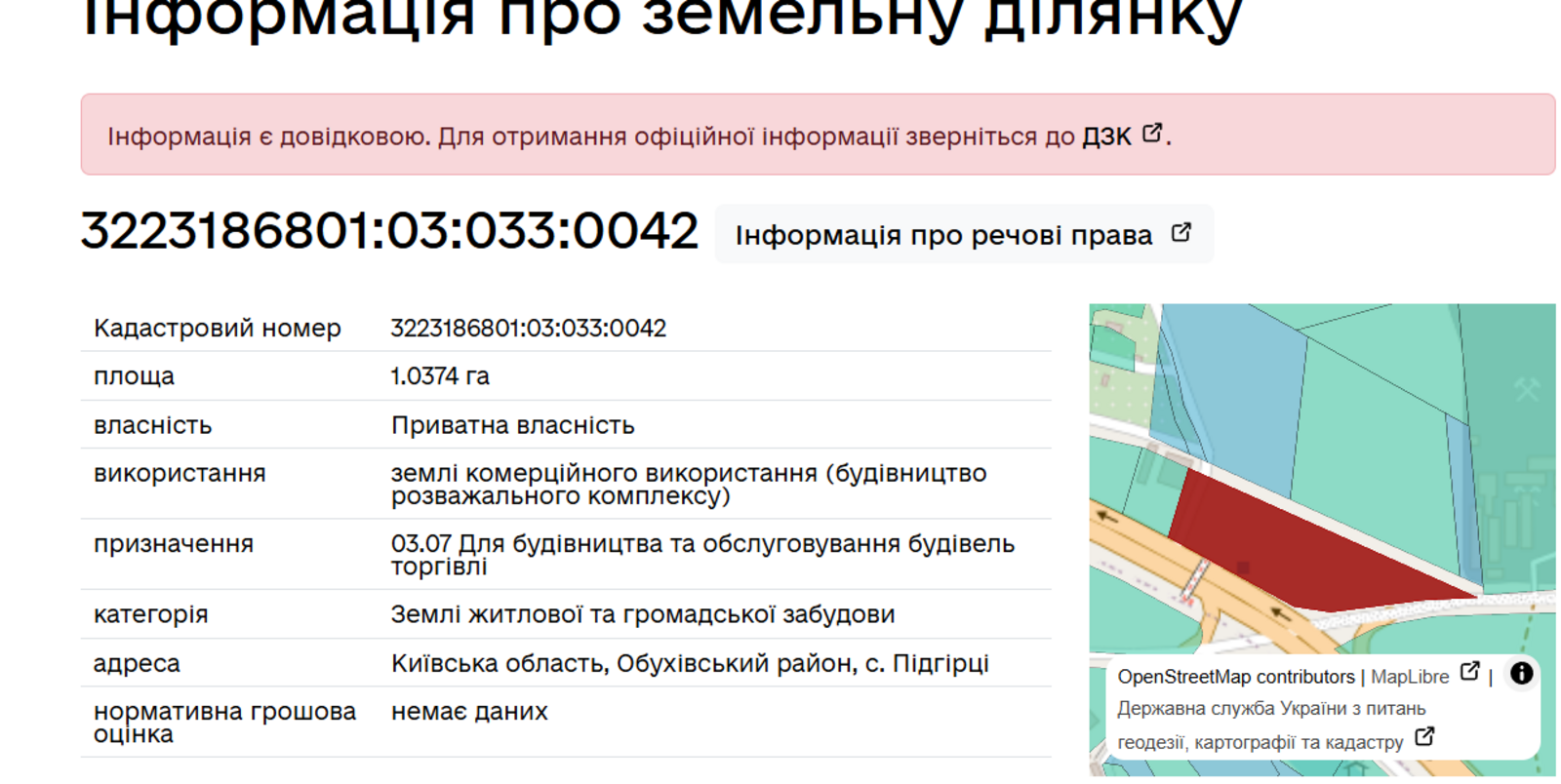Open OpenStreetMap contributors attribution link

(x=1235, y=677)
